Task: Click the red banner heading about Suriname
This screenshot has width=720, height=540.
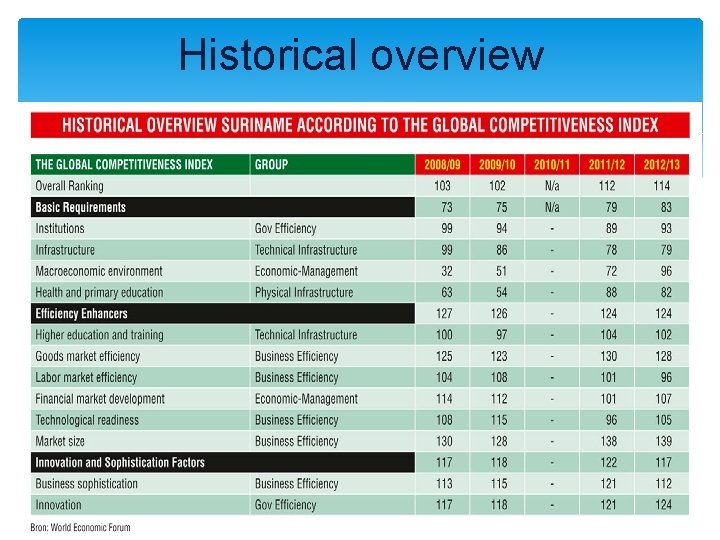Action: click(360, 125)
